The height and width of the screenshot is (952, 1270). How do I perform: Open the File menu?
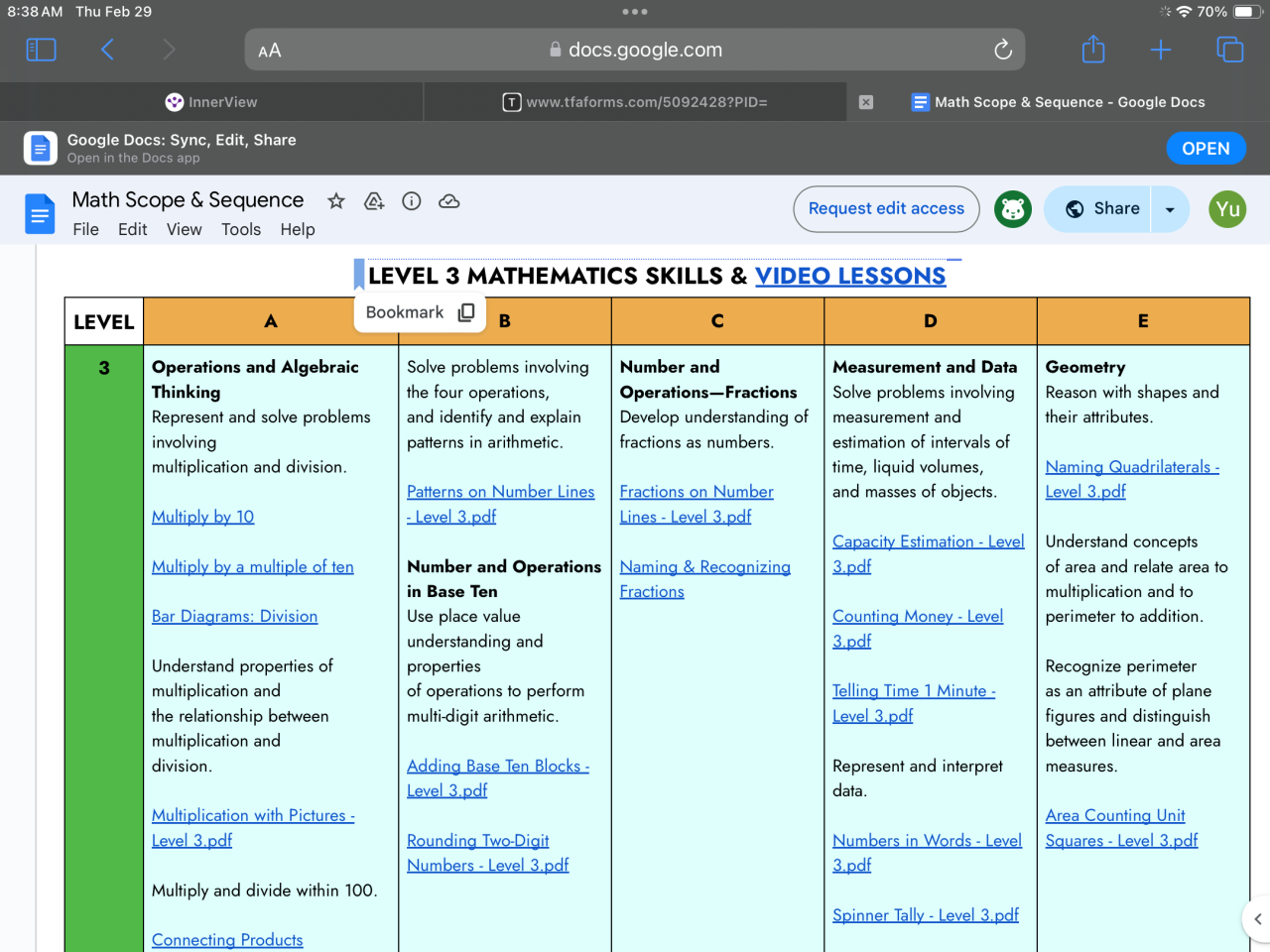[x=85, y=229]
